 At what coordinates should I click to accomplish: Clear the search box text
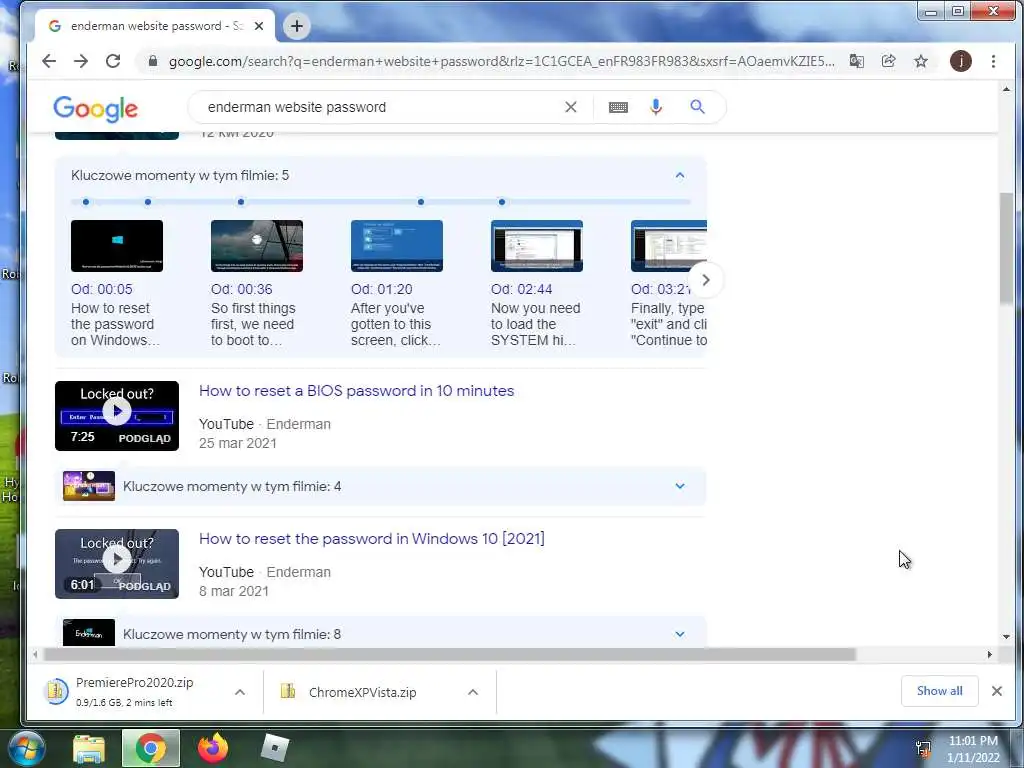click(x=571, y=107)
